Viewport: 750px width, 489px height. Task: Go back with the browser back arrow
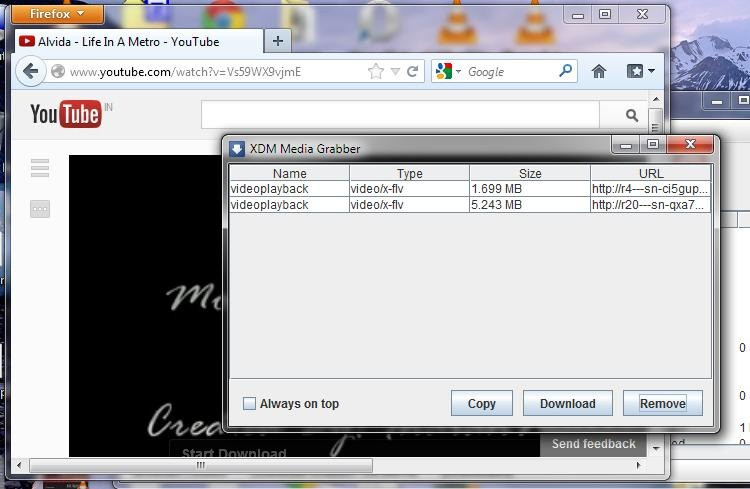pyautogui.click(x=31, y=72)
